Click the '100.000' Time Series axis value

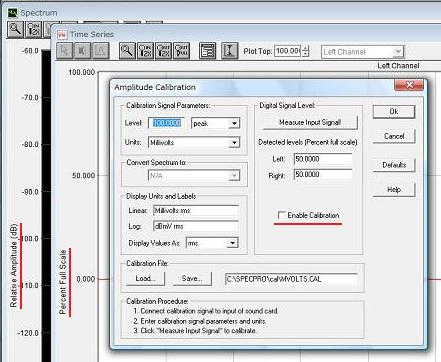pos(81,72)
